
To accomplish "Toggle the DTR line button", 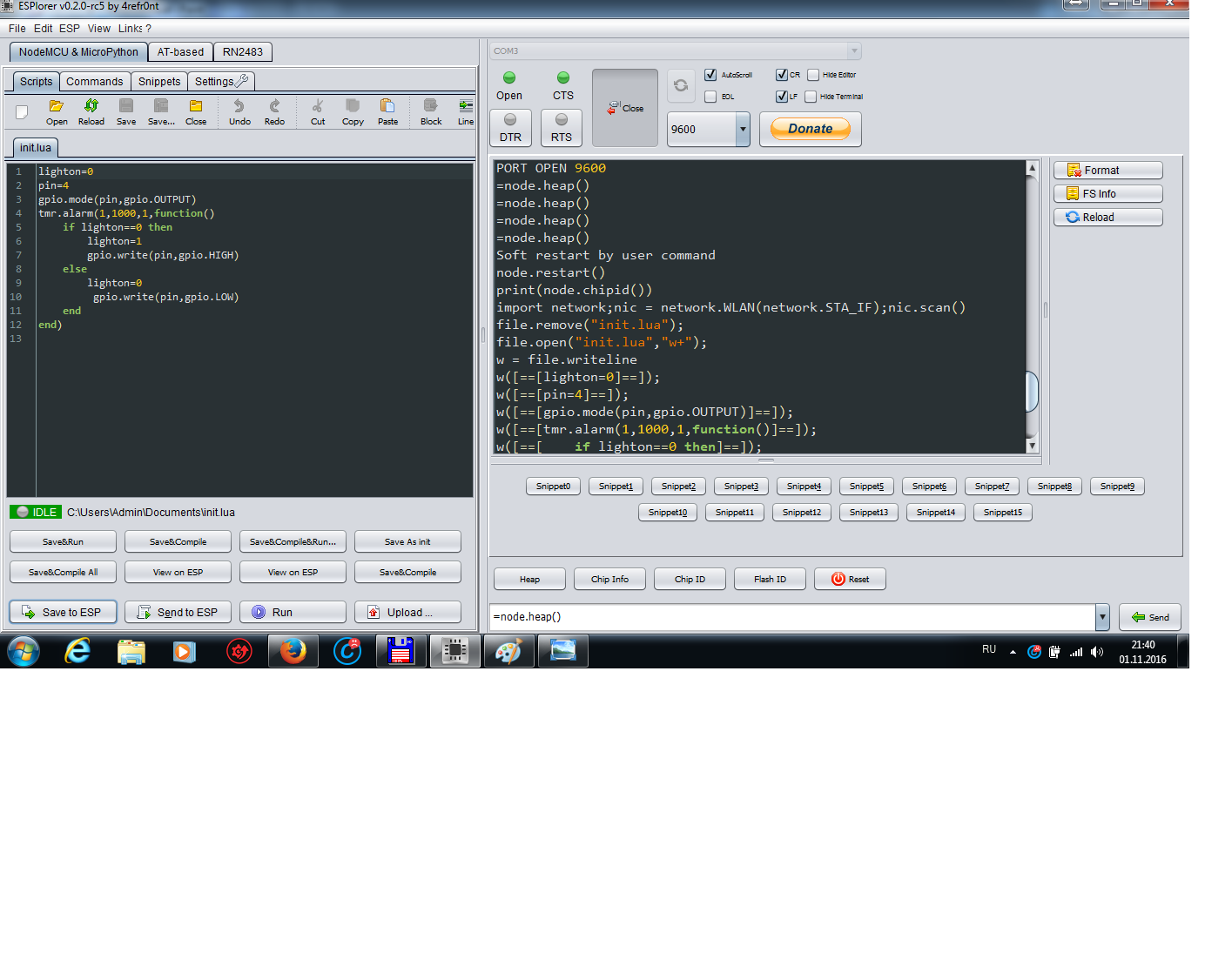I will click(510, 127).
